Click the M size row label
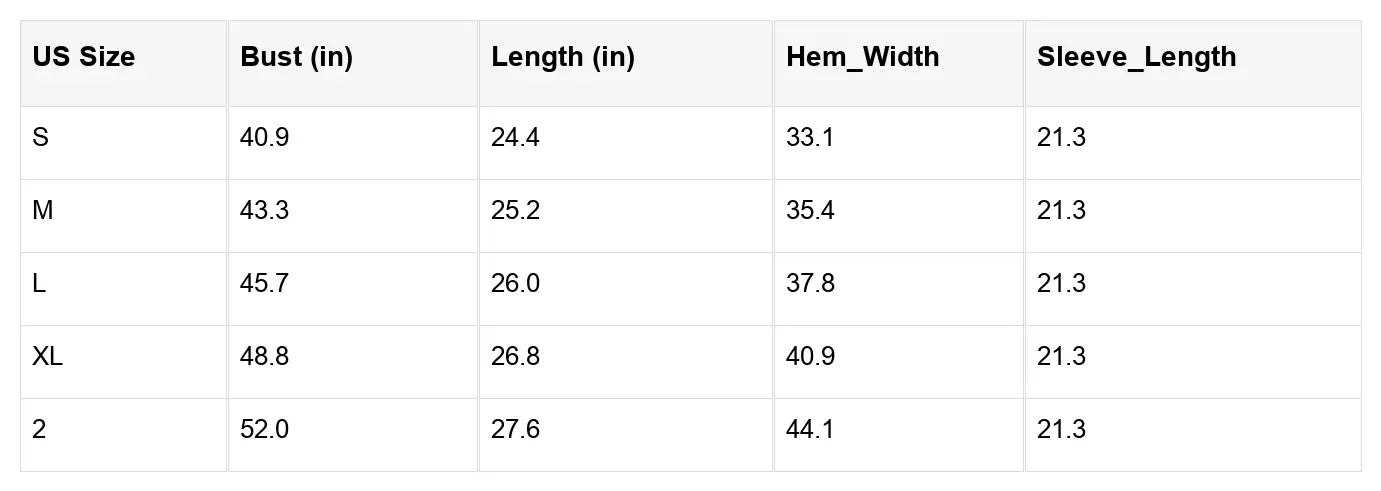The height and width of the screenshot is (491, 1381). click(42, 211)
